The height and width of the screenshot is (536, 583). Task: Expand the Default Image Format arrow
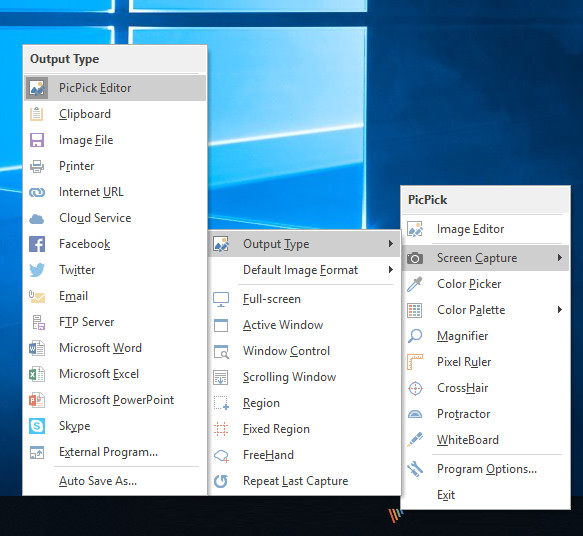click(x=390, y=269)
